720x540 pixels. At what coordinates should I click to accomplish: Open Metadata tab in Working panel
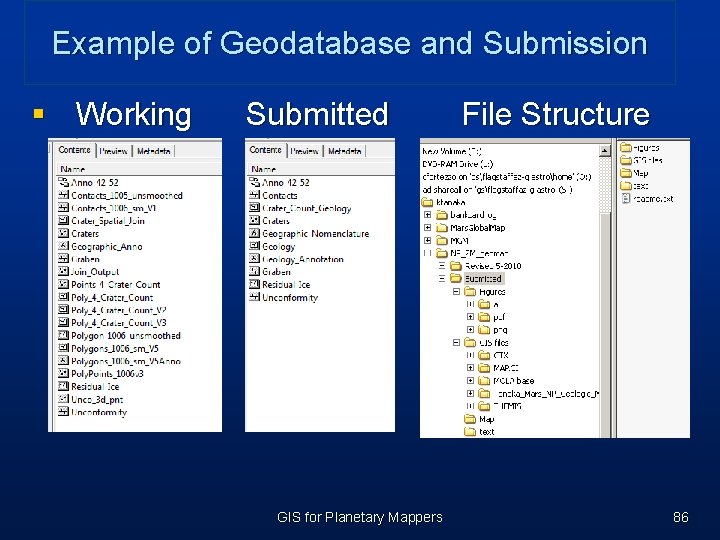pos(153,151)
